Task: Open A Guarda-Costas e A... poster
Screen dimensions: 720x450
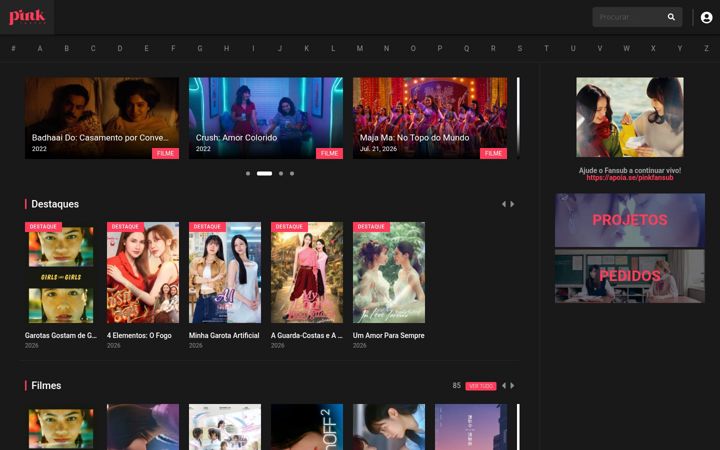Action: point(307,273)
